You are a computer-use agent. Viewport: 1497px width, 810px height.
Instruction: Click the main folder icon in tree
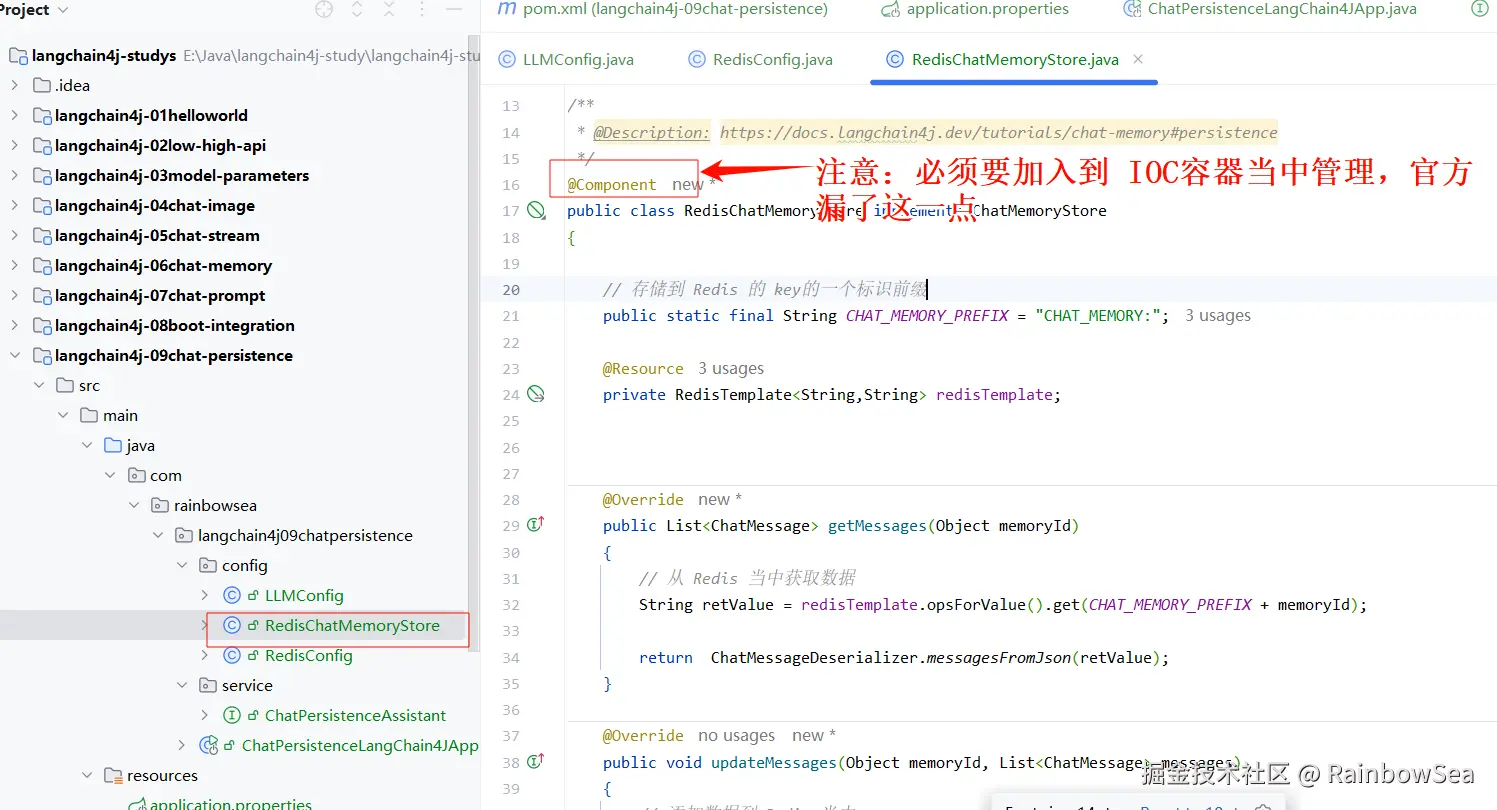89,415
